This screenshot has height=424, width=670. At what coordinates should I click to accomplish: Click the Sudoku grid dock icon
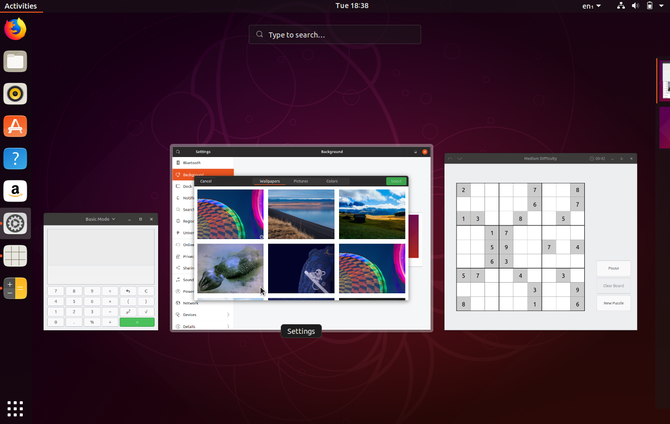[x=15, y=256]
